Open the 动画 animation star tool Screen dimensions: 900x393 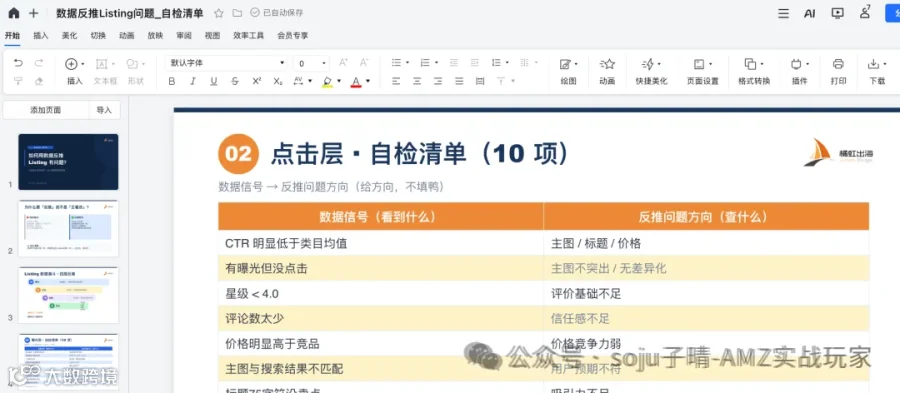point(607,71)
